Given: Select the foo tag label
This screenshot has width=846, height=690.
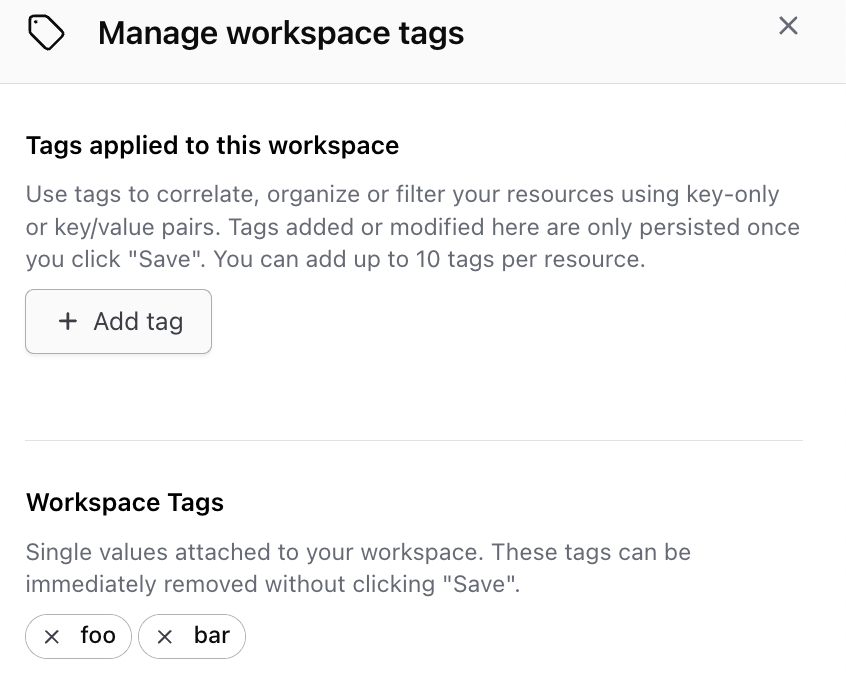Looking at the screenshot, I should [98, 636].
